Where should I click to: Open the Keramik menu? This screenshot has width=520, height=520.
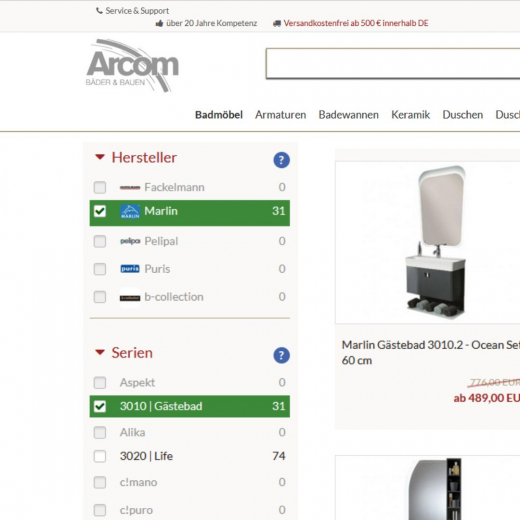pos(410,115)
